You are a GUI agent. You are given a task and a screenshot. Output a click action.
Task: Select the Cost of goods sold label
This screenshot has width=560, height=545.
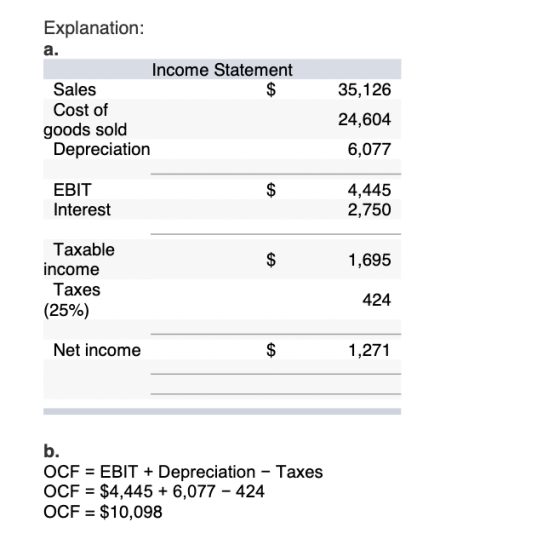click(85, 120)
